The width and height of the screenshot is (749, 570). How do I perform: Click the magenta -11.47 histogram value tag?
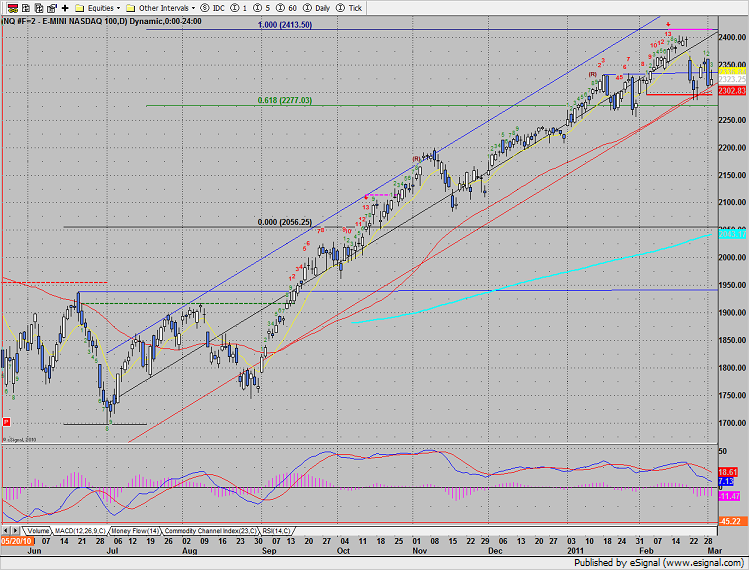[729, 497]
